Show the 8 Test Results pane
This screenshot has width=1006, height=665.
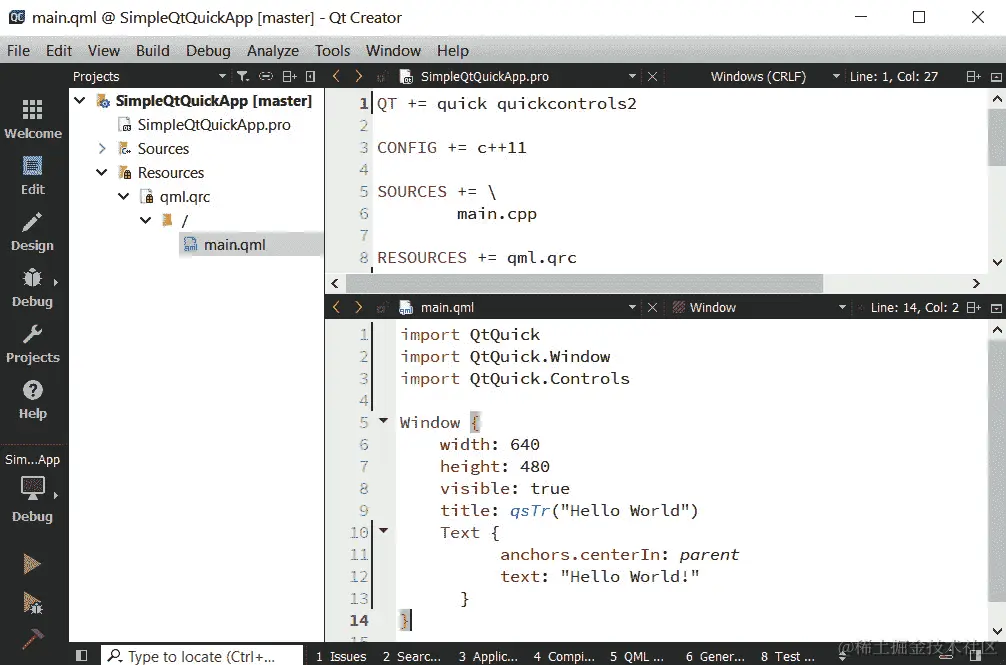click(787, 656)
